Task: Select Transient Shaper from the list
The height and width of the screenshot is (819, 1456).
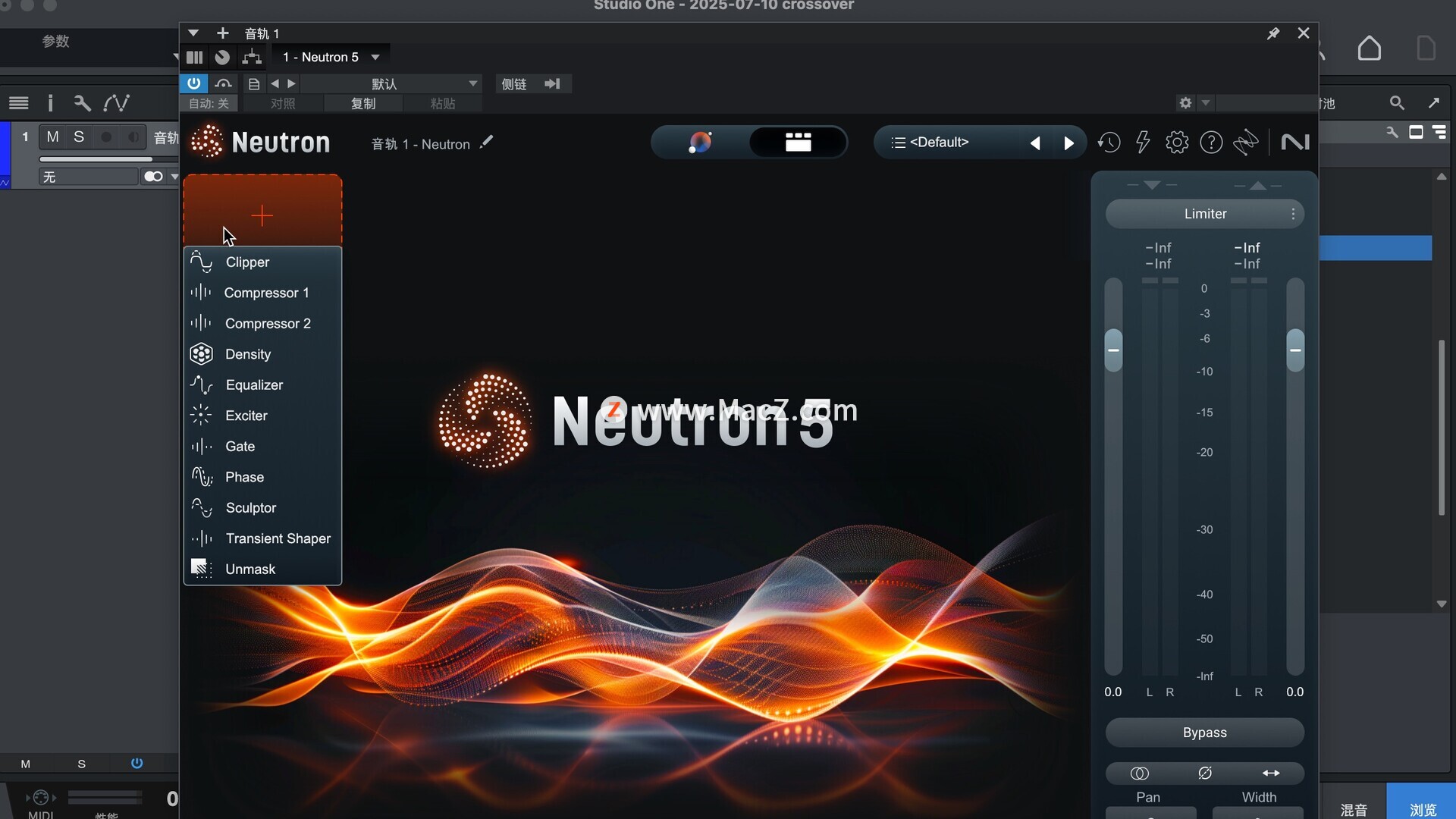Action: coord(262,538)
